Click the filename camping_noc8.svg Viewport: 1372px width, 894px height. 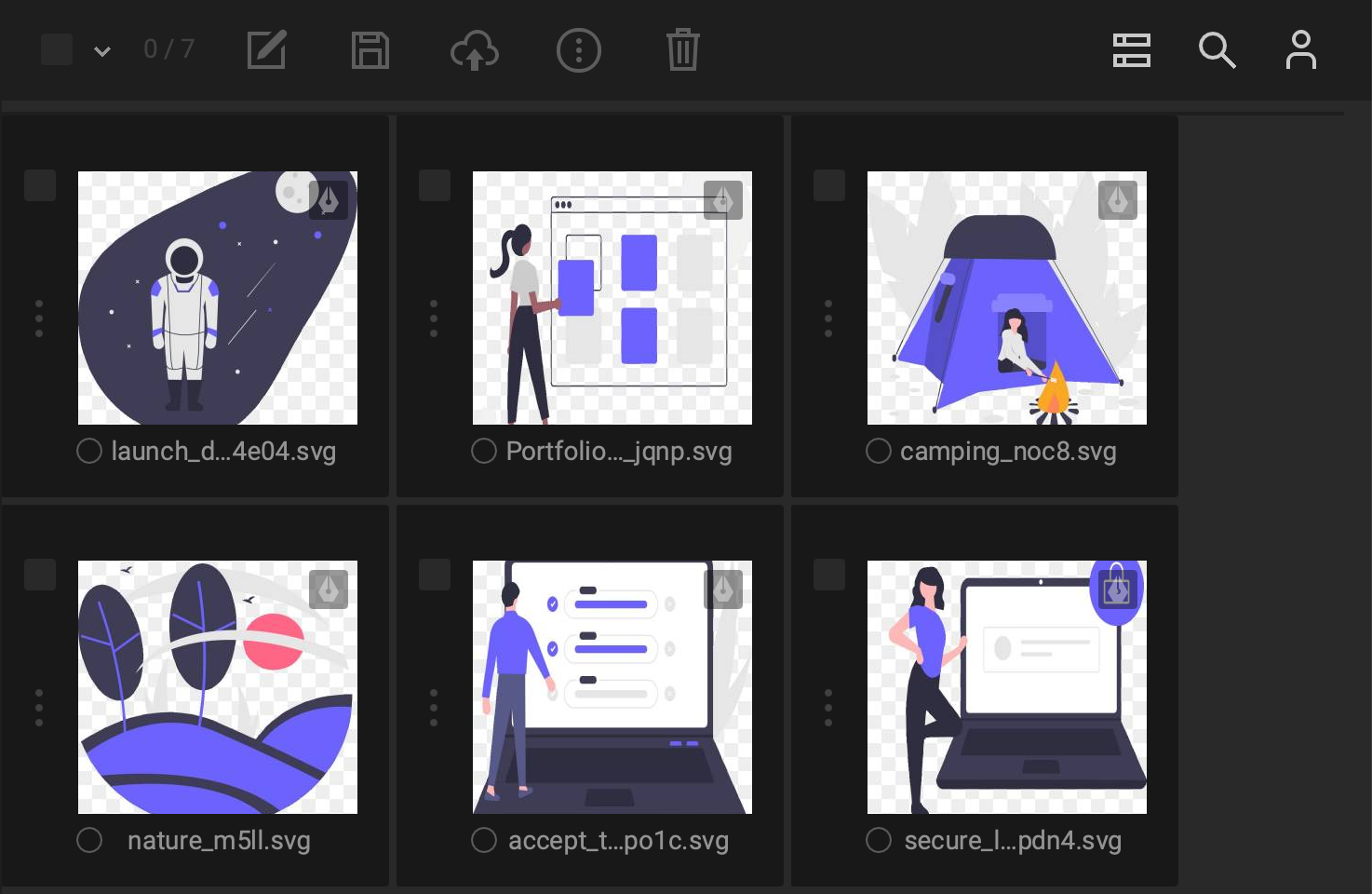click(x=1008, y=451)
